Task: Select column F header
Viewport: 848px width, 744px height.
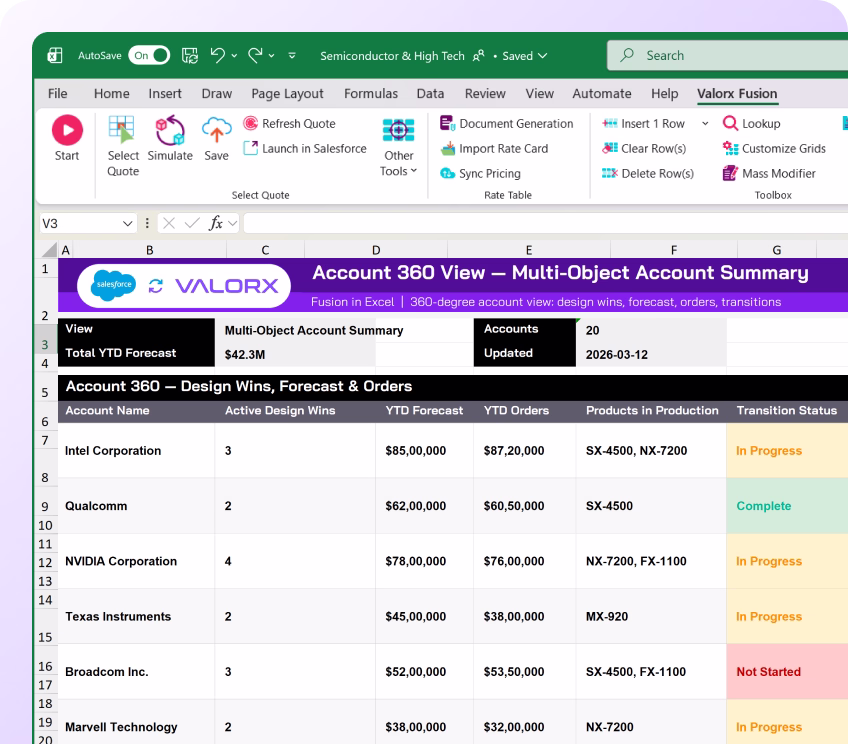Action: click(x=674, y=250)
